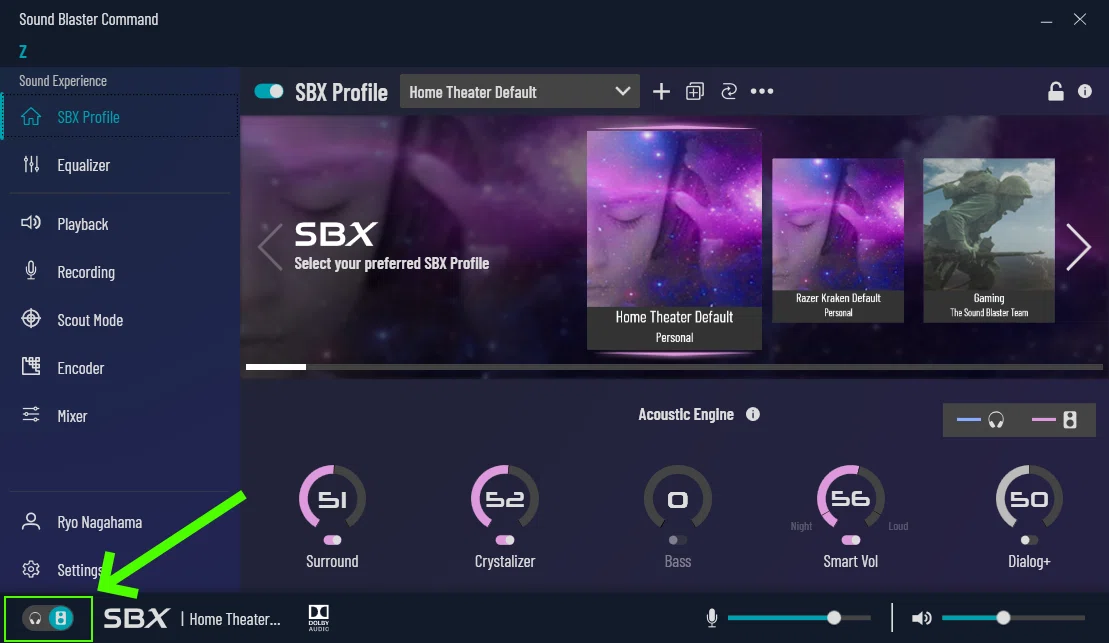Select the Razer Kraken Default profile card
This screenshot has height=643, width=1109.
pos(838,241)
